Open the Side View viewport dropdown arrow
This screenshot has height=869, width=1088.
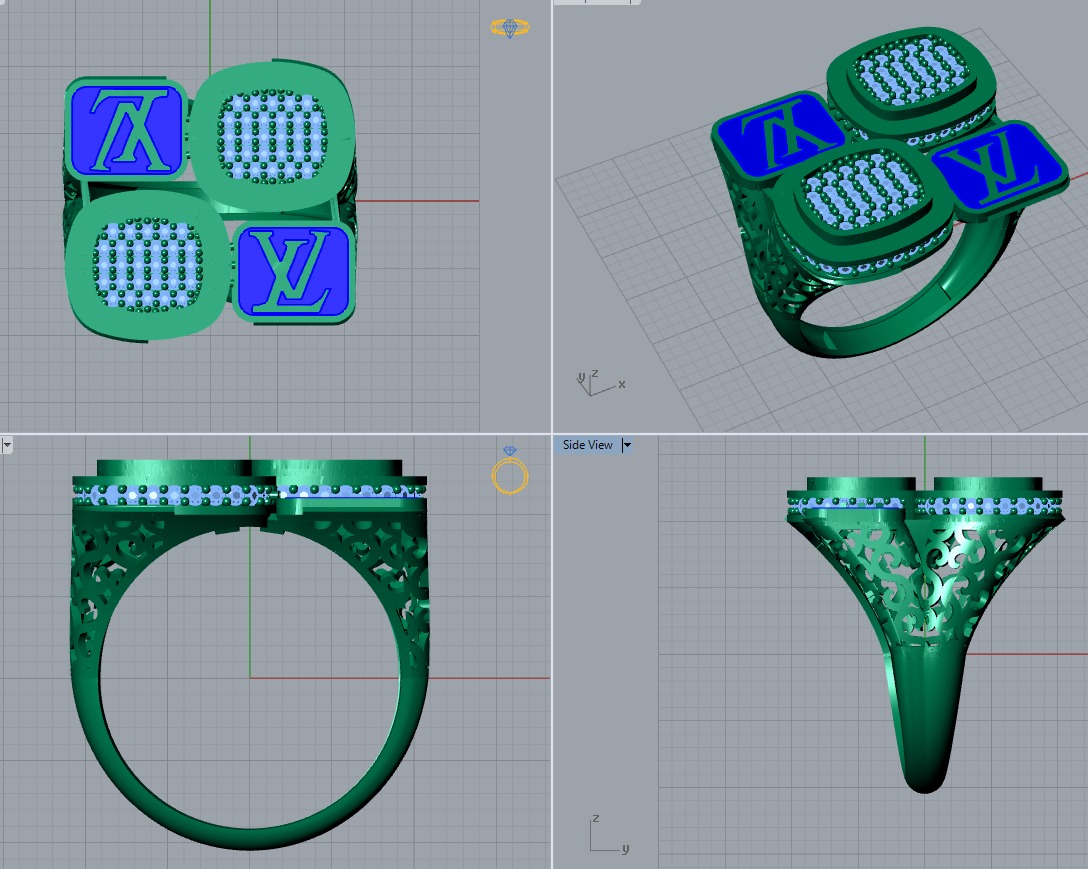[x=627, y=445]
